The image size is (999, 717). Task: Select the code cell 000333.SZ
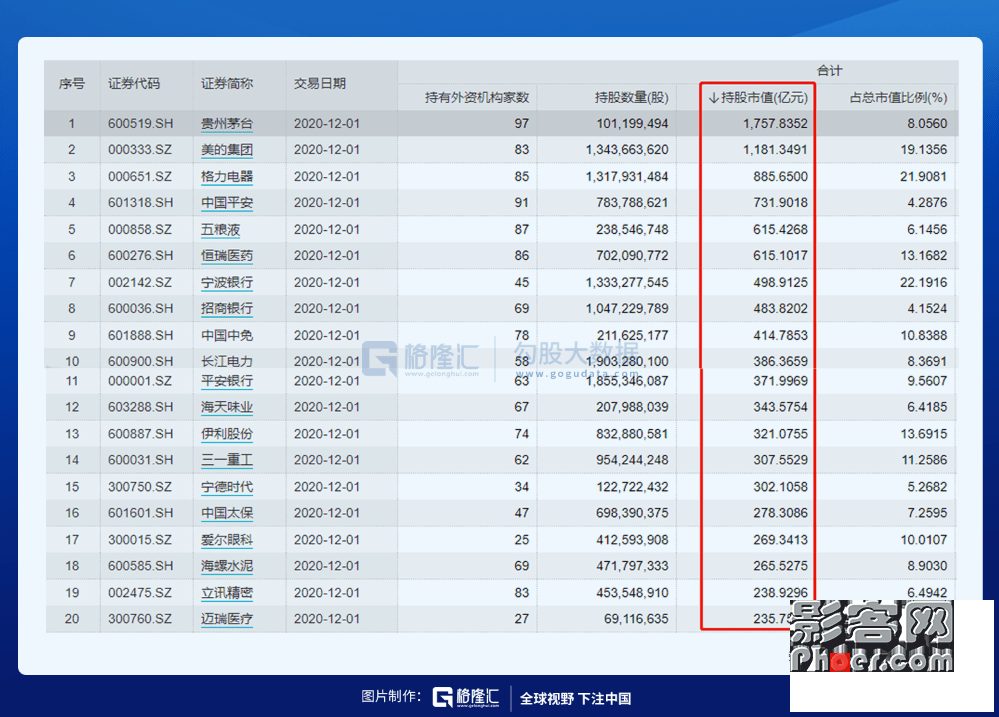point(140,150)
